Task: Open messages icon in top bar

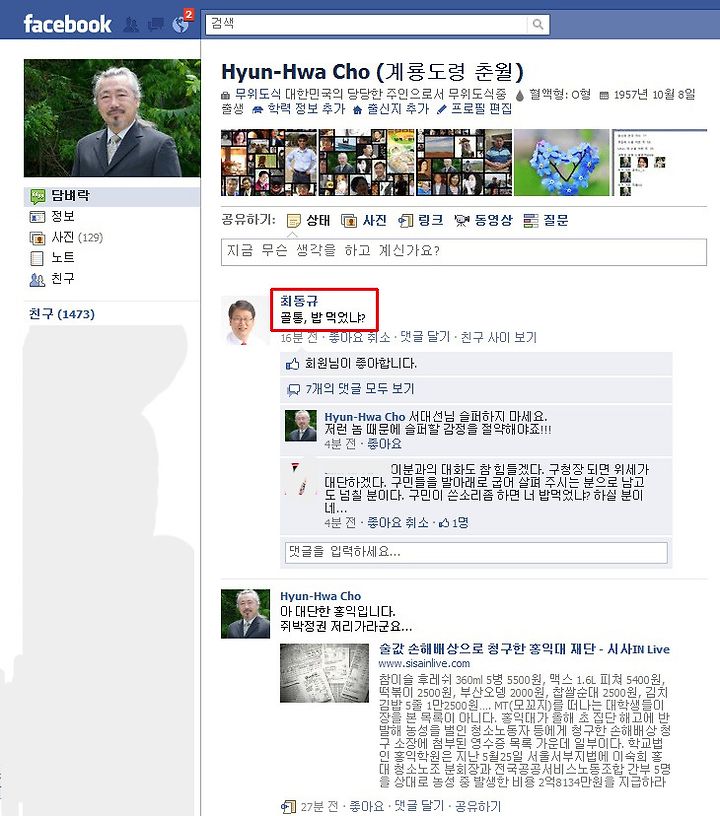Action: pos(156,24)
